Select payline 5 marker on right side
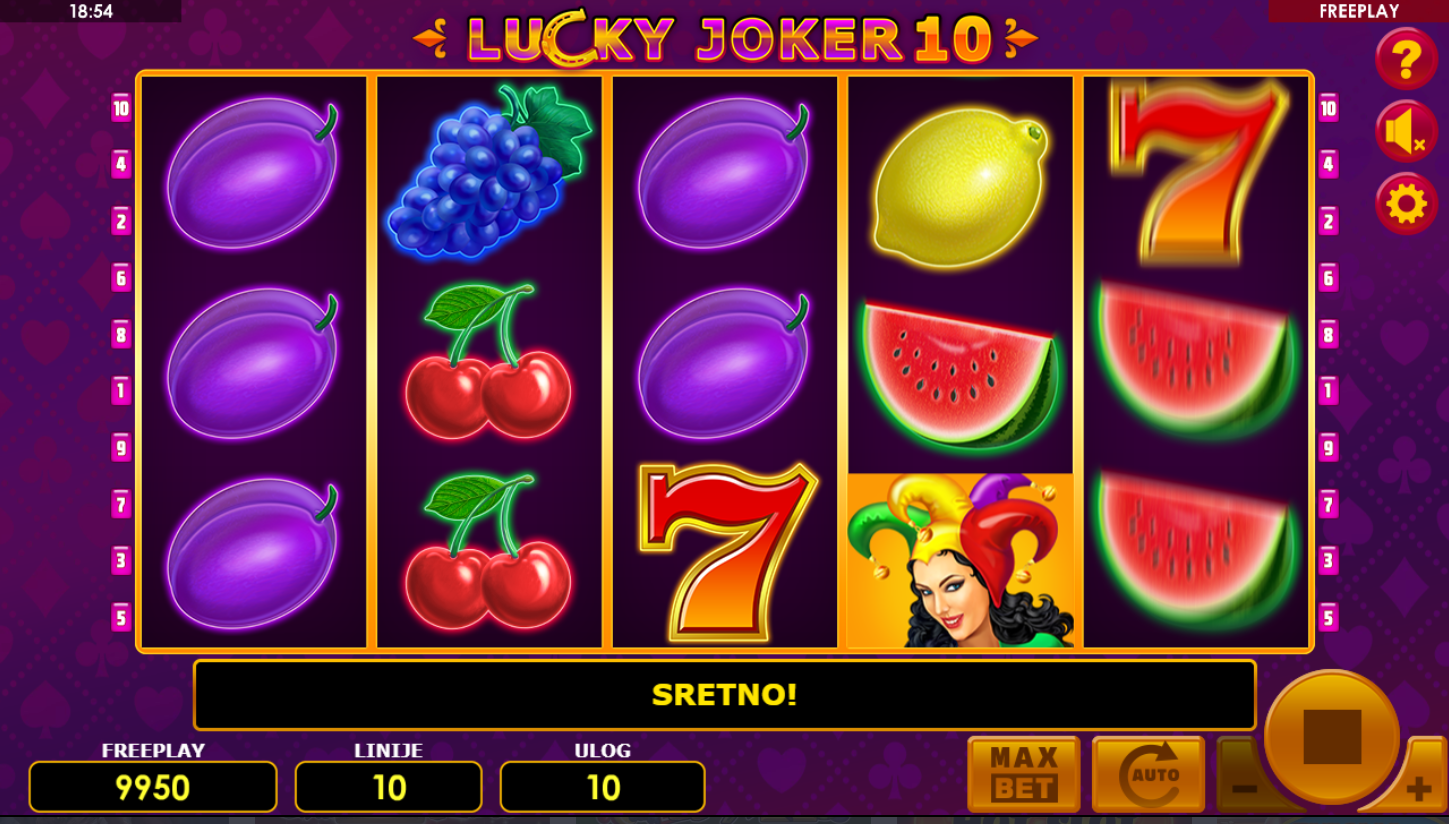The width and height of the screenshot is (1449, 824). coord(1328,617)
